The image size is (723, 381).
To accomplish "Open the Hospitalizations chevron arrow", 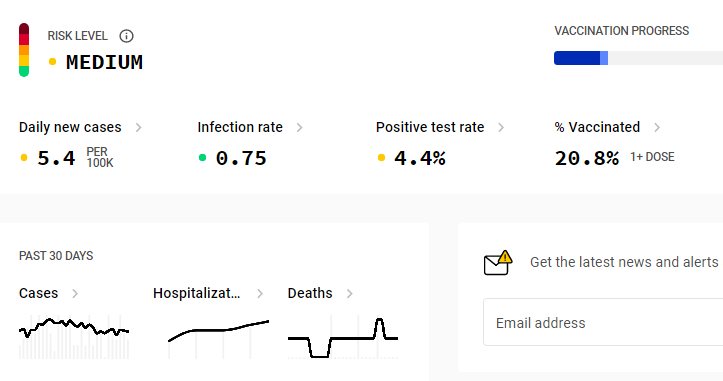I will coord(260,293).
